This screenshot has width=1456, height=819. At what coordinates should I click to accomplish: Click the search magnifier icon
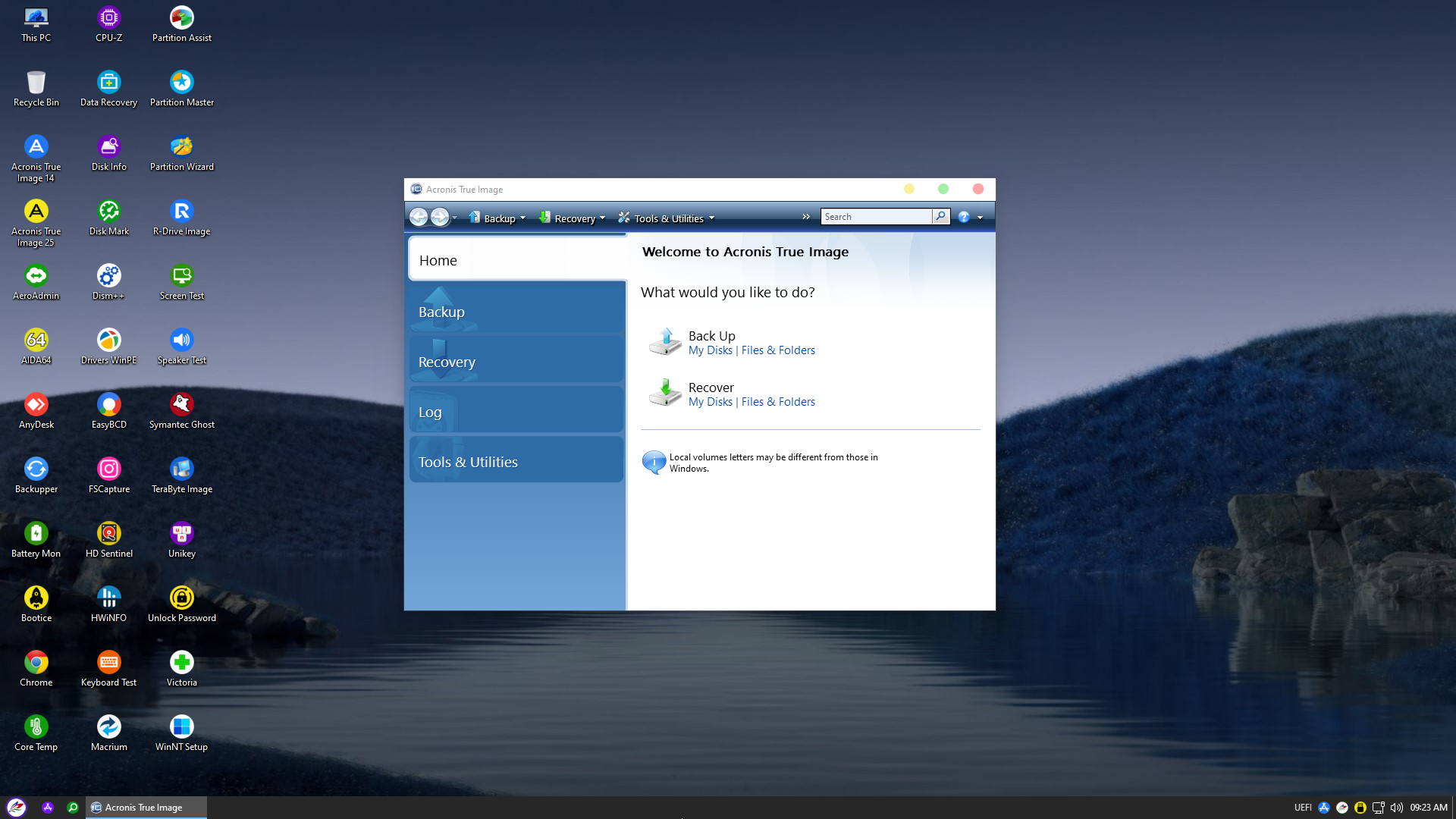pyautogui.click(x=940, y=217)
